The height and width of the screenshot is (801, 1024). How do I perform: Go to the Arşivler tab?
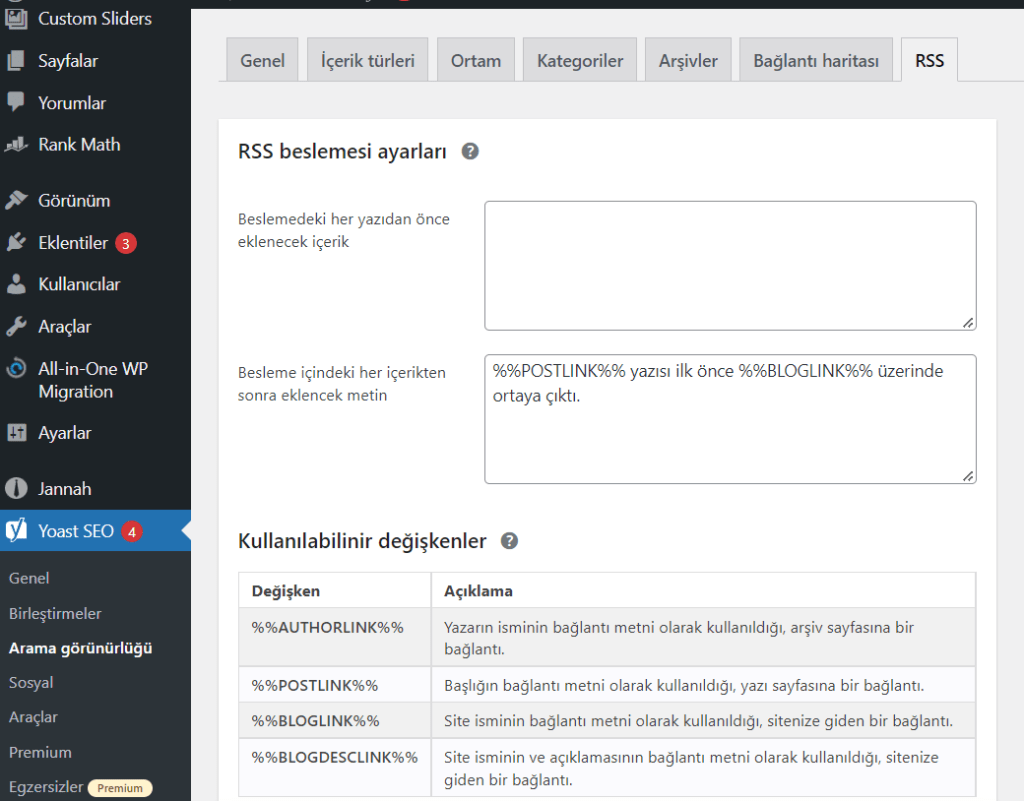click(688, 61)
